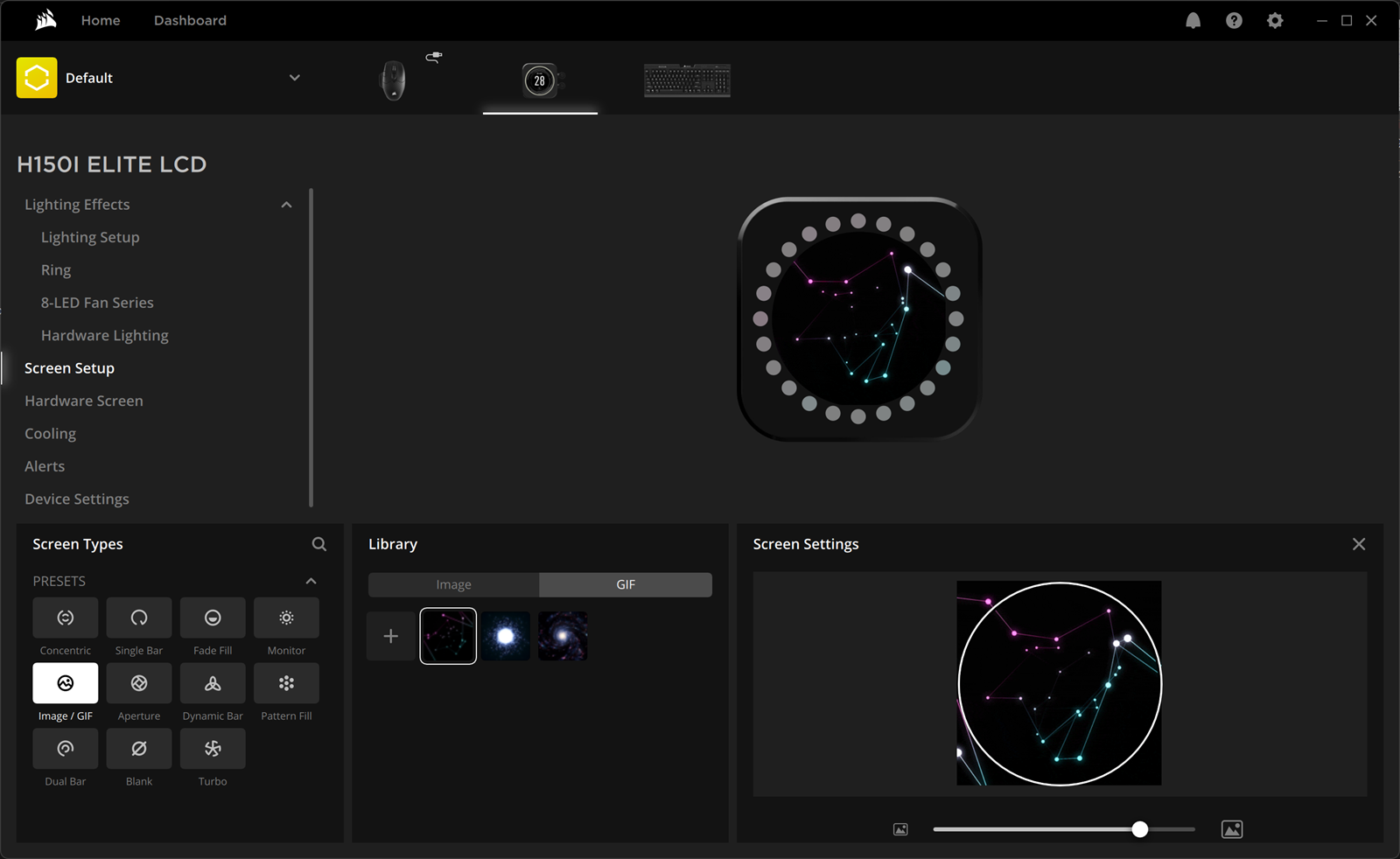The width and height of the screenshot is (1400, 859).
Task: Open the Cooling section
Action: click(x=50, y=434)
